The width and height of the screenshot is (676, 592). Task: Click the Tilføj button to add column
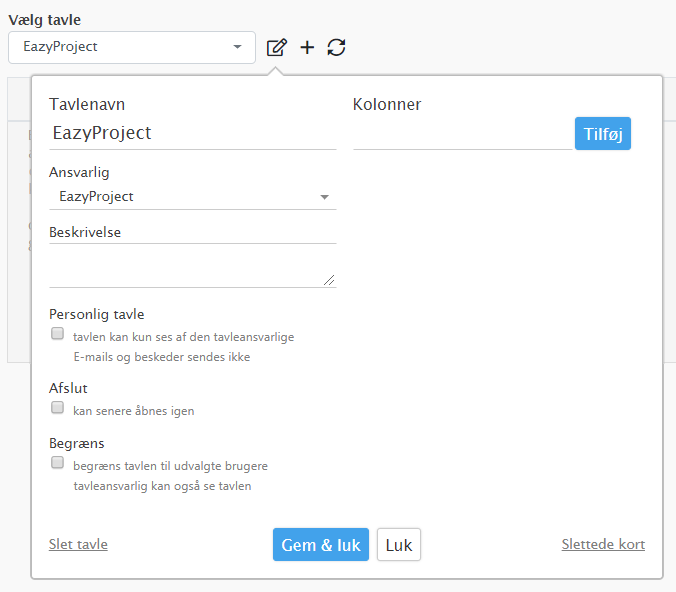tap(603, 134)
